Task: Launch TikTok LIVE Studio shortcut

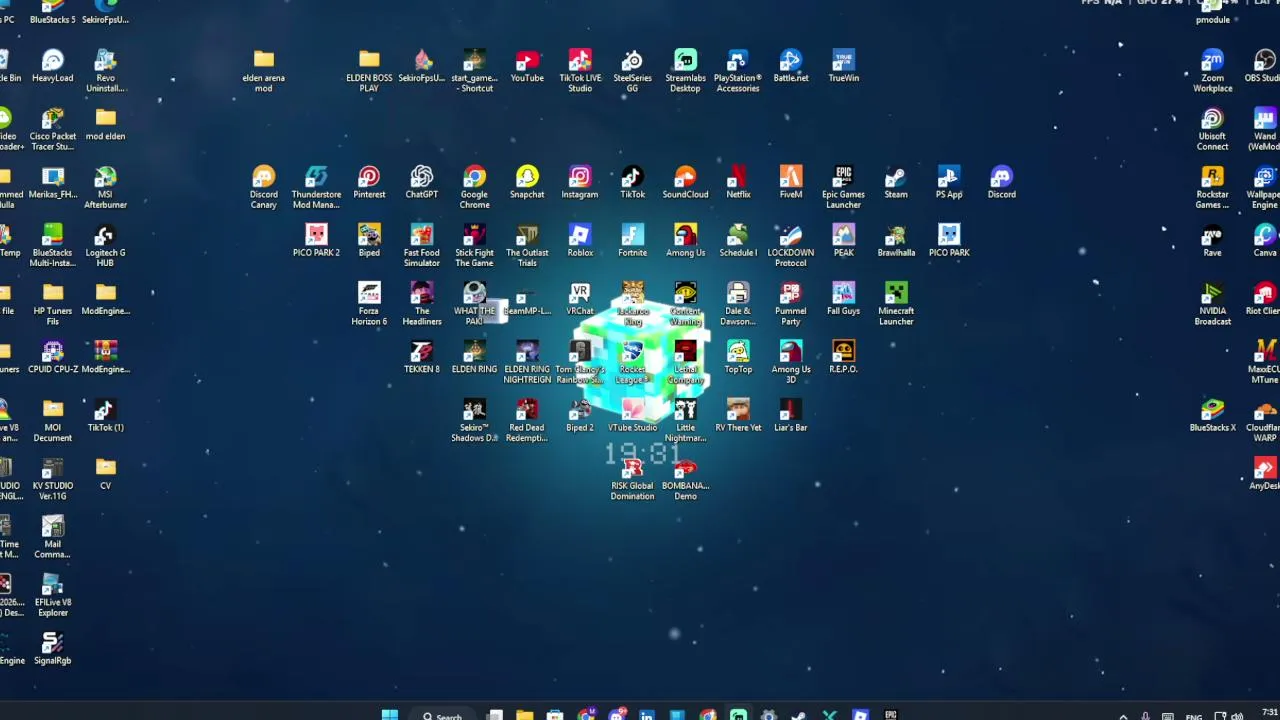Action: pyautogui.click(x=580, y=70)
